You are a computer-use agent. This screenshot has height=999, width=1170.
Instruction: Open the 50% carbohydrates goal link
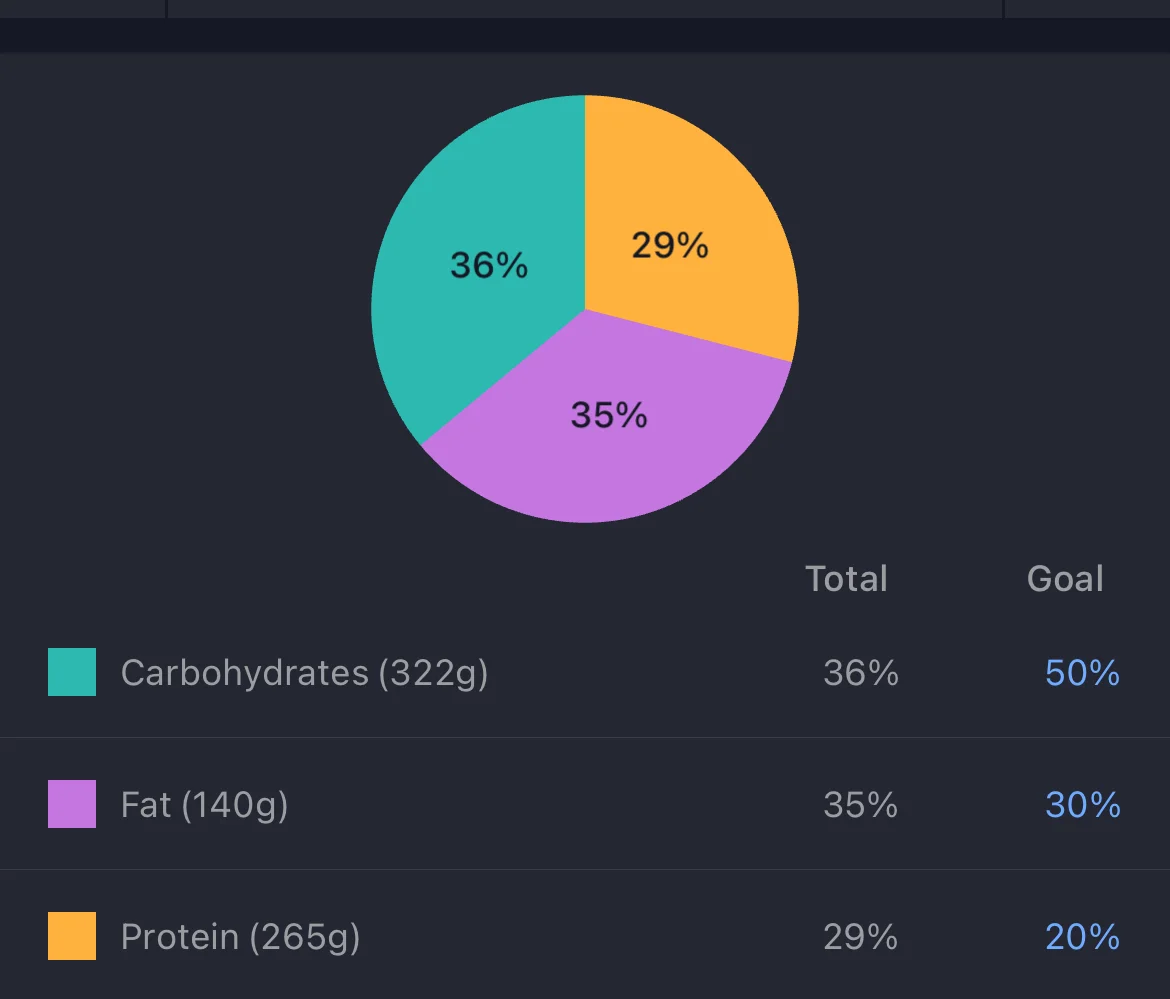1082,673
